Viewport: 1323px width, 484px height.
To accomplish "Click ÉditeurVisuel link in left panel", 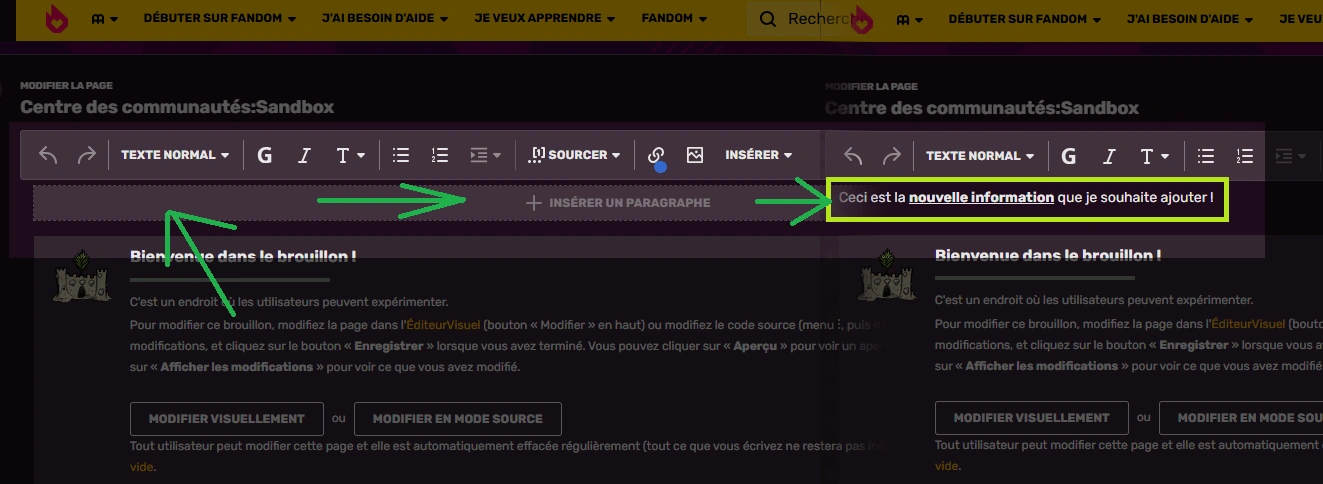I will point(443,324).
